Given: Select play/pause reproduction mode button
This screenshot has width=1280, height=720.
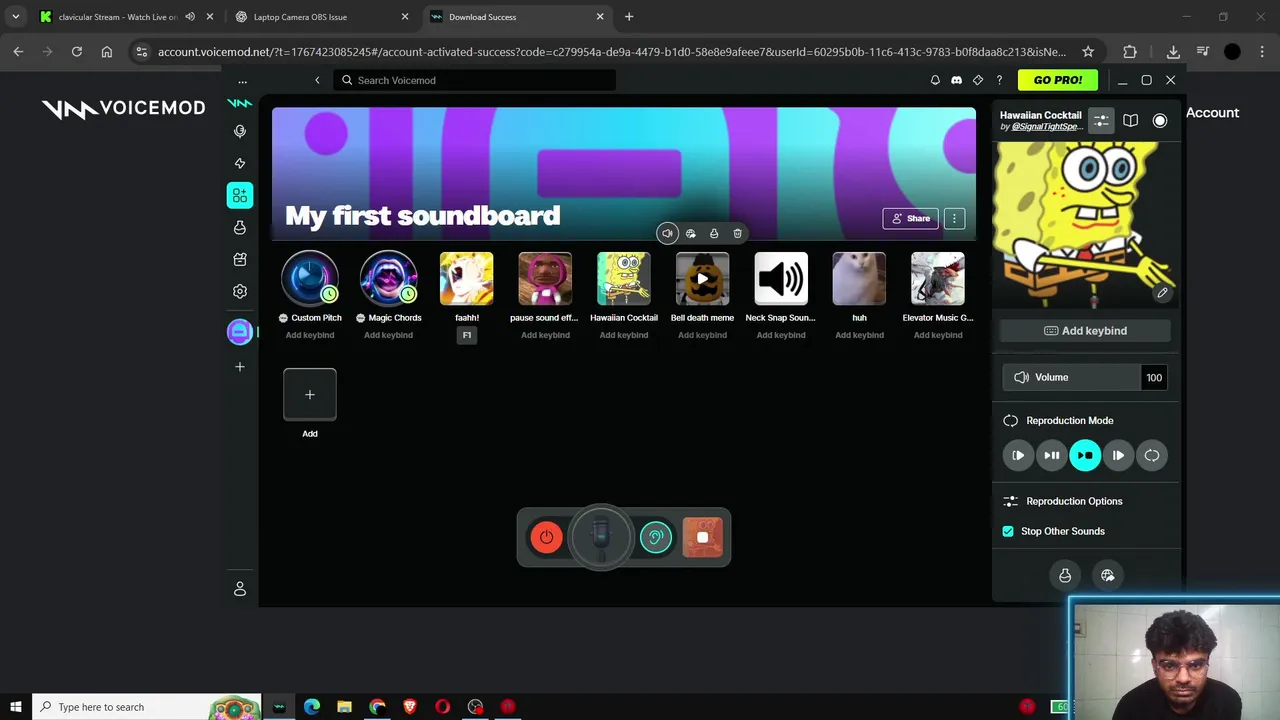Looking at the screenshot, I should coord(1052,455).
